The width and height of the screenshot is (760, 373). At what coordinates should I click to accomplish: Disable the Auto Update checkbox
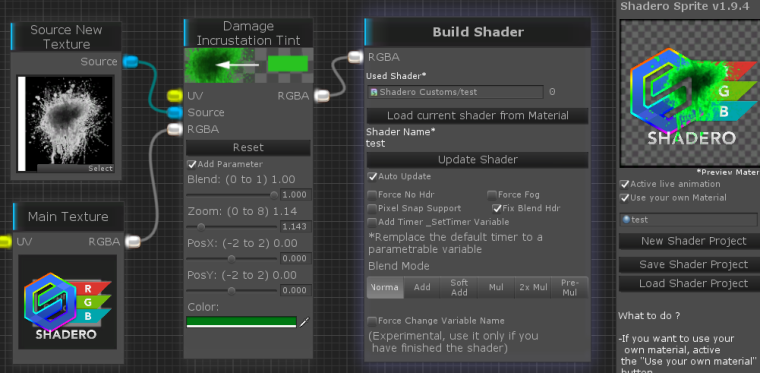[372, 176]
